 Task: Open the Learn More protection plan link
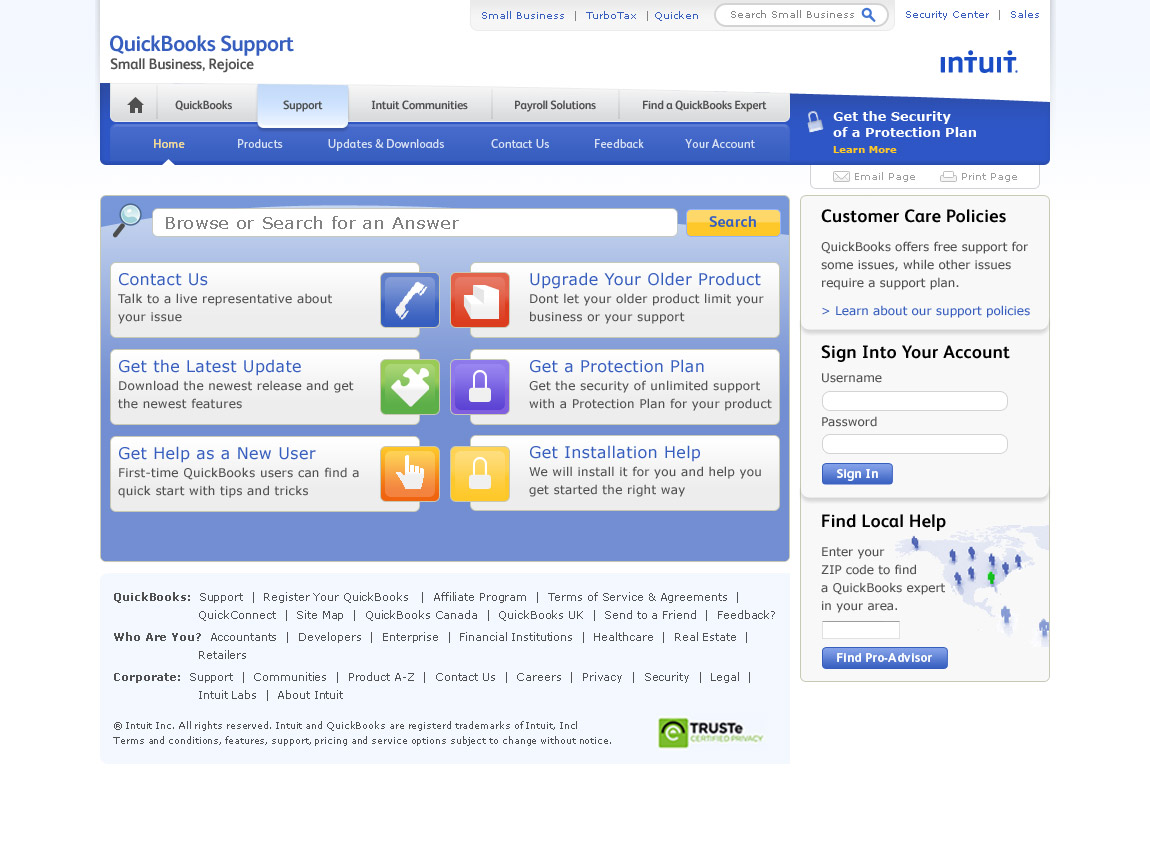click(865, 150)
